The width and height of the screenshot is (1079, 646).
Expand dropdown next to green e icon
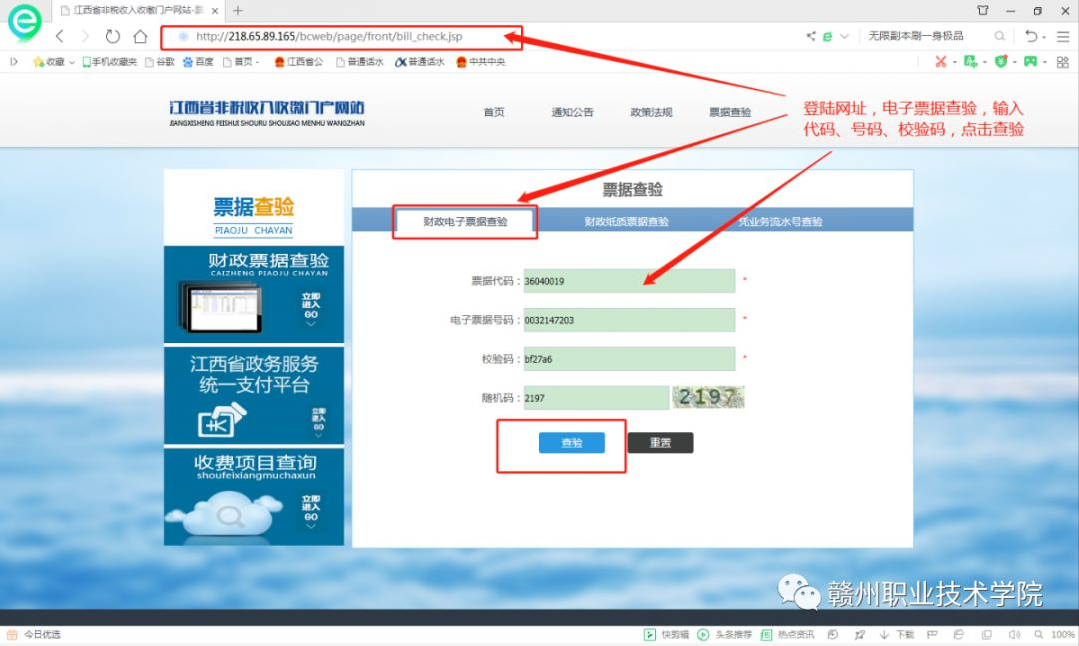(845, 37)
